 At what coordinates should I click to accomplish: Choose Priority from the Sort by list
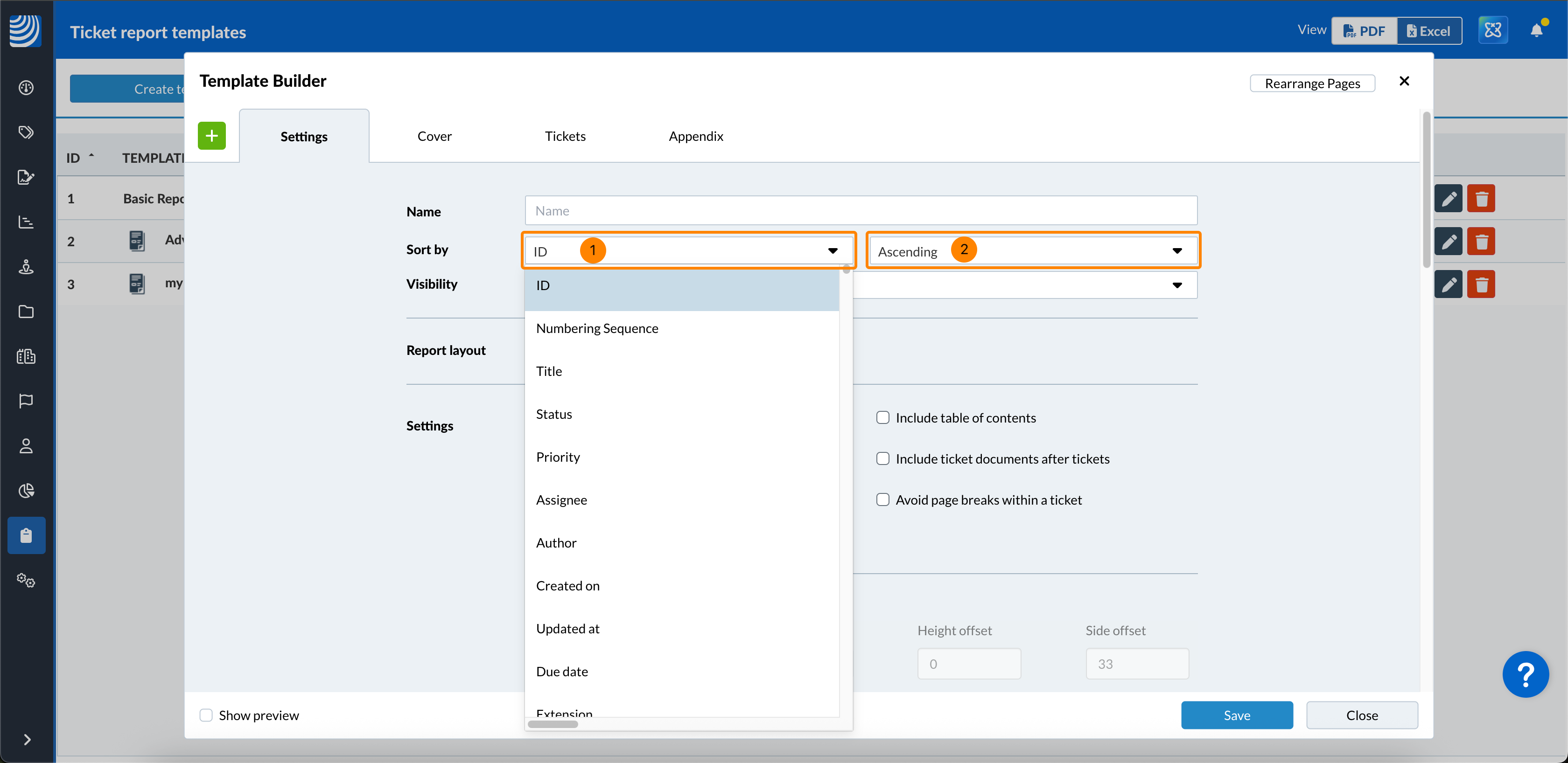click(x=558, y=457)
